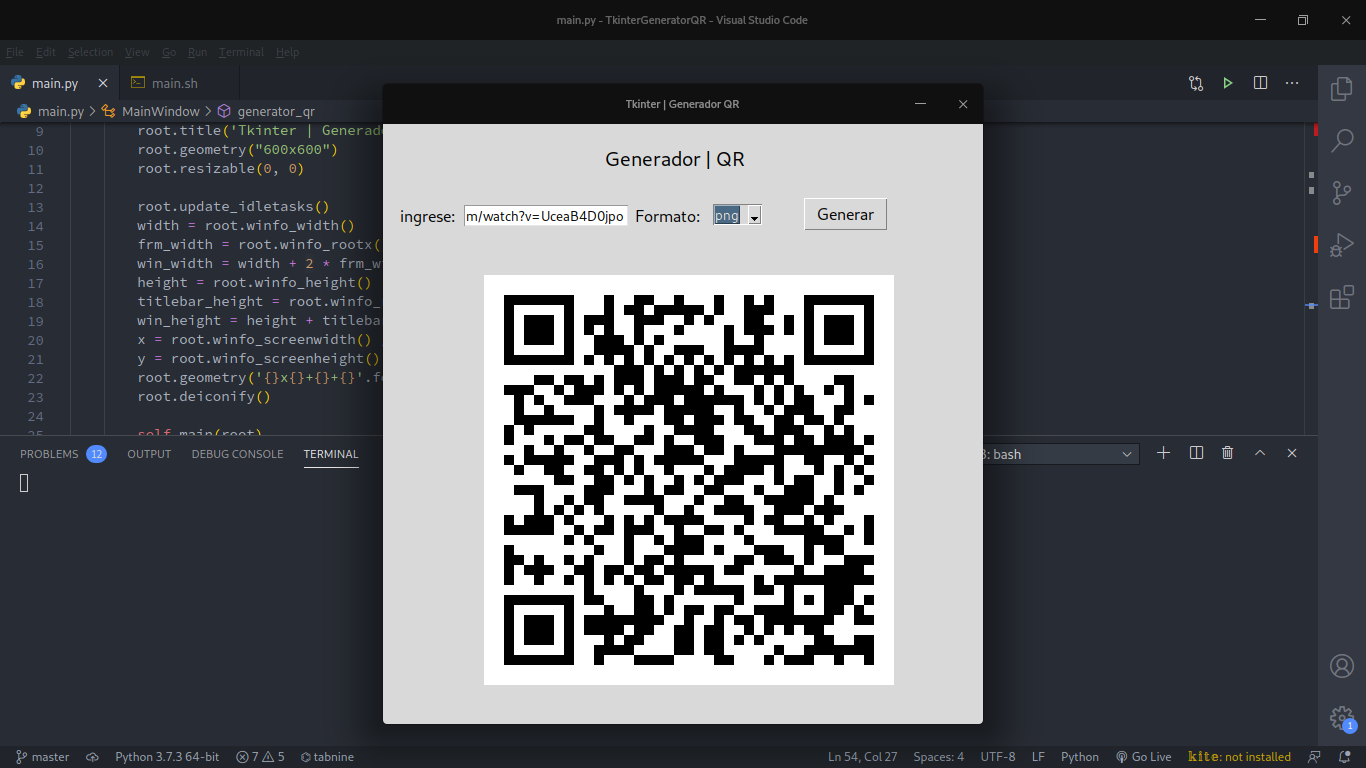Click the Generar button
The height and width of the screenshot is (768, 1366).
(x=845, y=214)
